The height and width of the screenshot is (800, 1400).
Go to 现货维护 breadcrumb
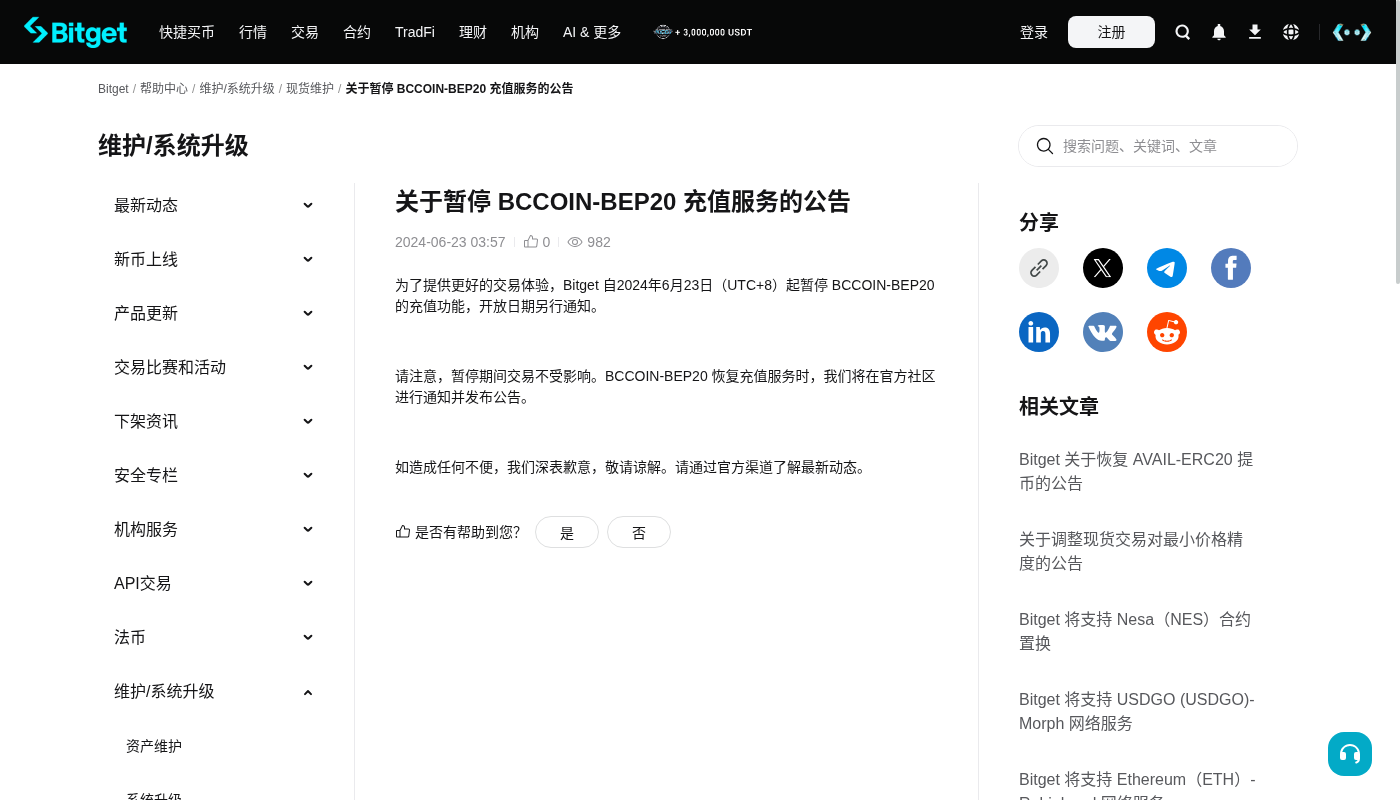tap(310, 88)
